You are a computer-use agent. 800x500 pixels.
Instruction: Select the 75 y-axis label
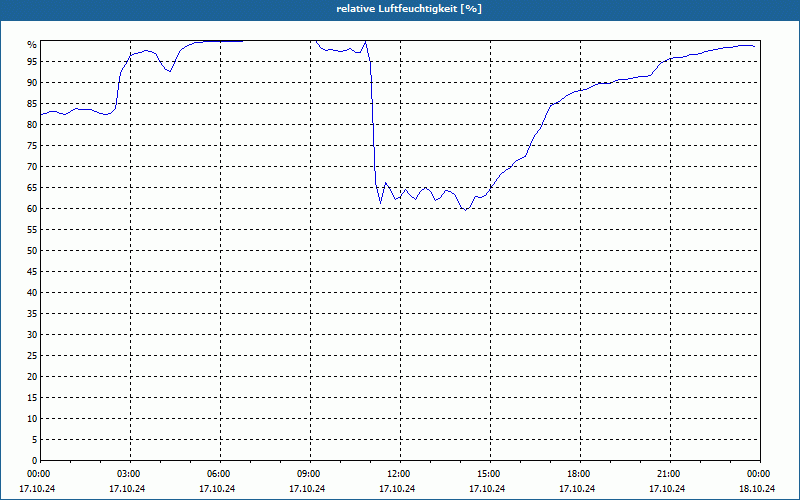(32, 145)
